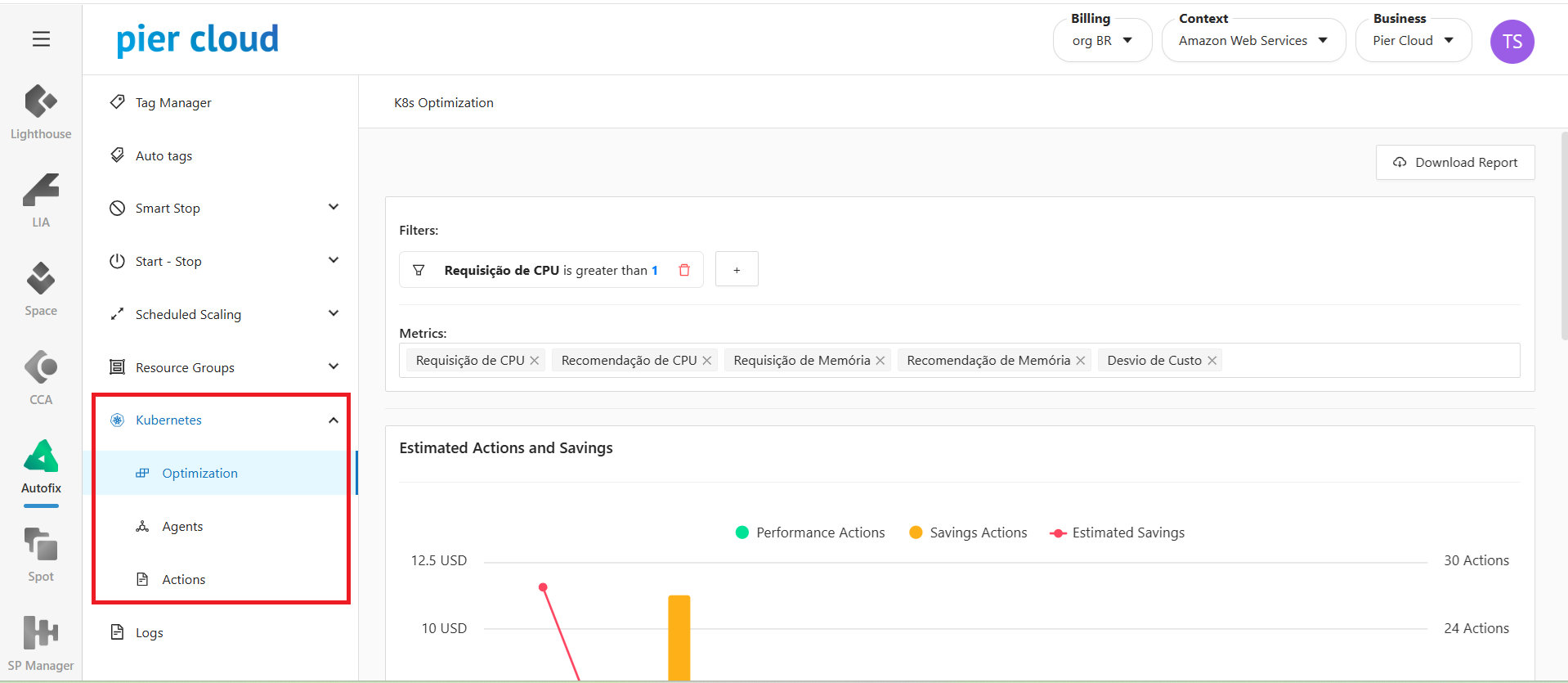Click the TS user avatar
Image resolution: width=1568 pixels, height=683 pixels.
1512,42
